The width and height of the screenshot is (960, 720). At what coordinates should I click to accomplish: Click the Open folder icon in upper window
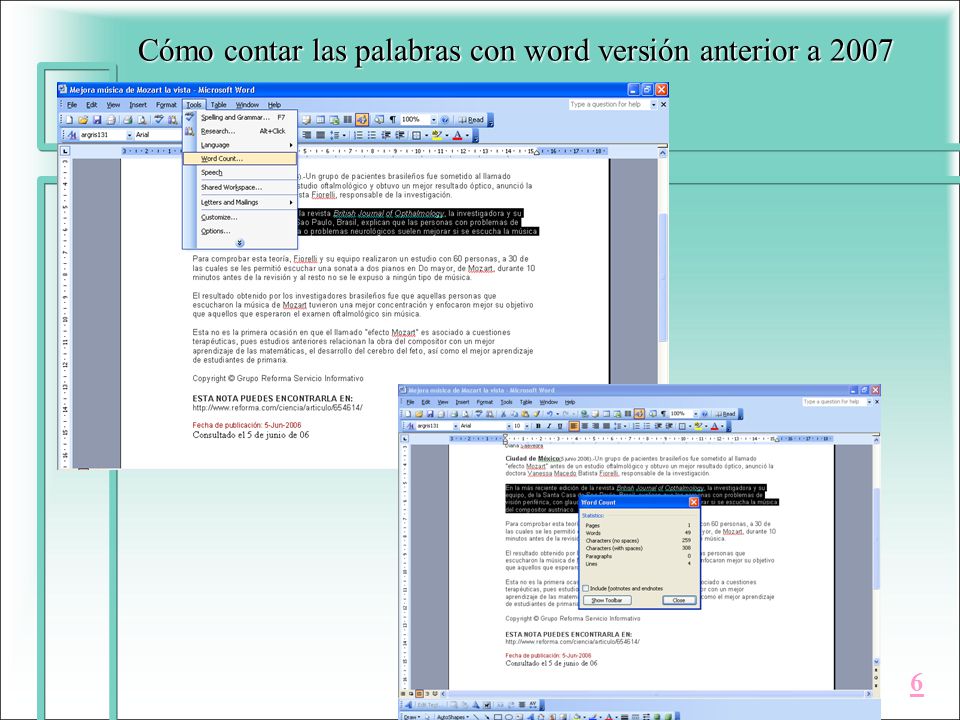coord(83,120)
